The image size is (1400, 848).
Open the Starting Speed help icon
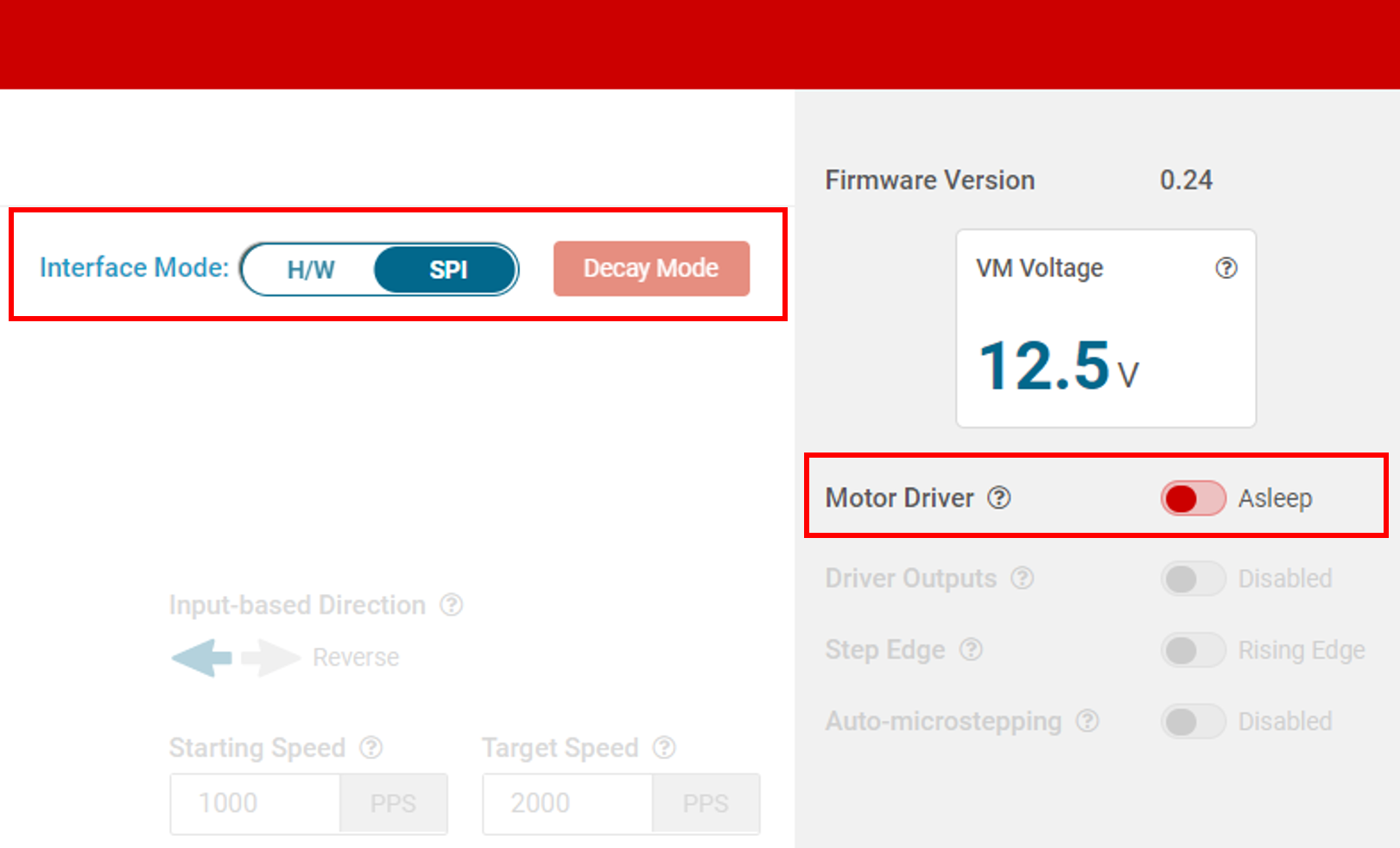[371, 748]
